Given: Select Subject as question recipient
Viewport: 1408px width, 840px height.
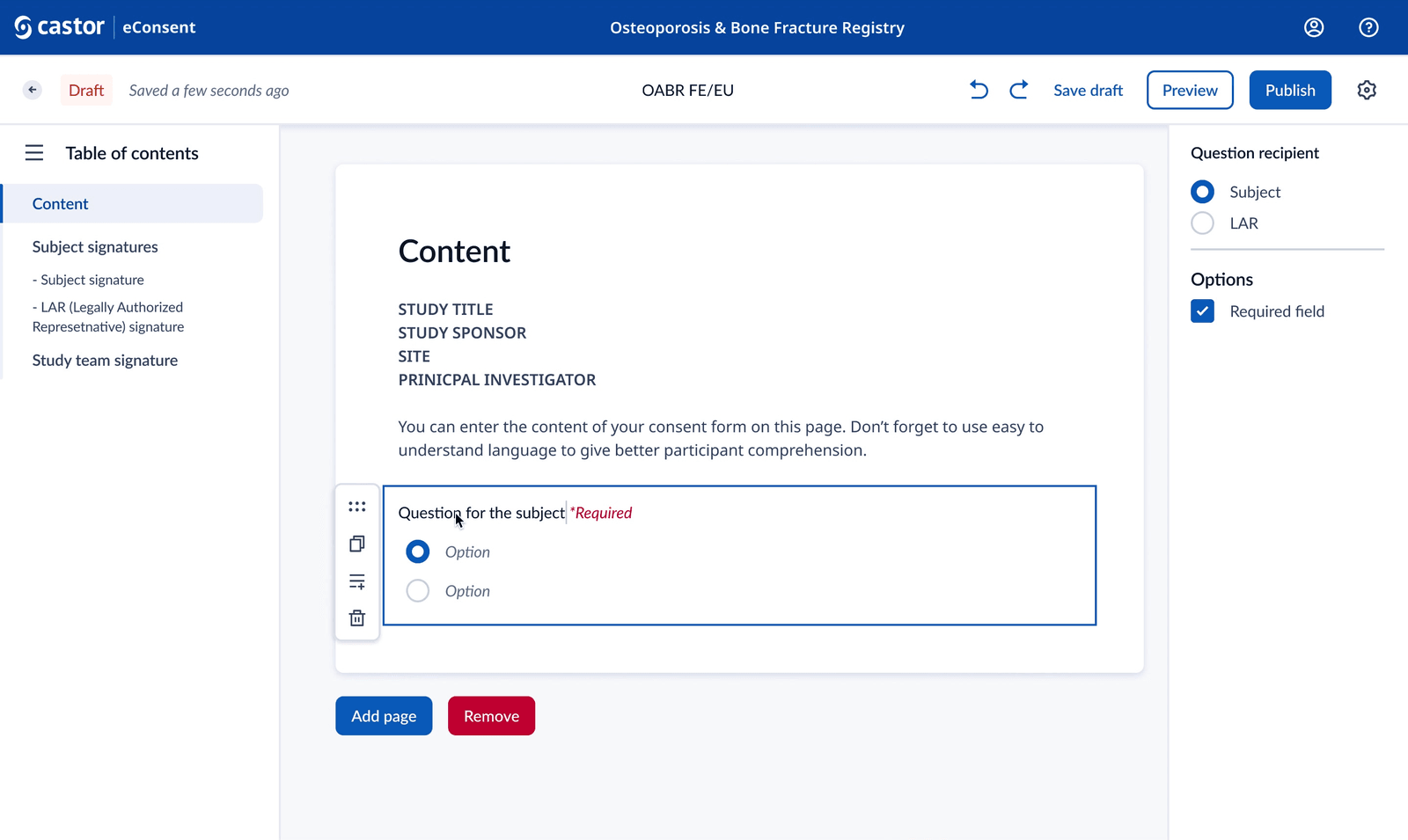Looking at the screenshot, I should click(1203, 192).
